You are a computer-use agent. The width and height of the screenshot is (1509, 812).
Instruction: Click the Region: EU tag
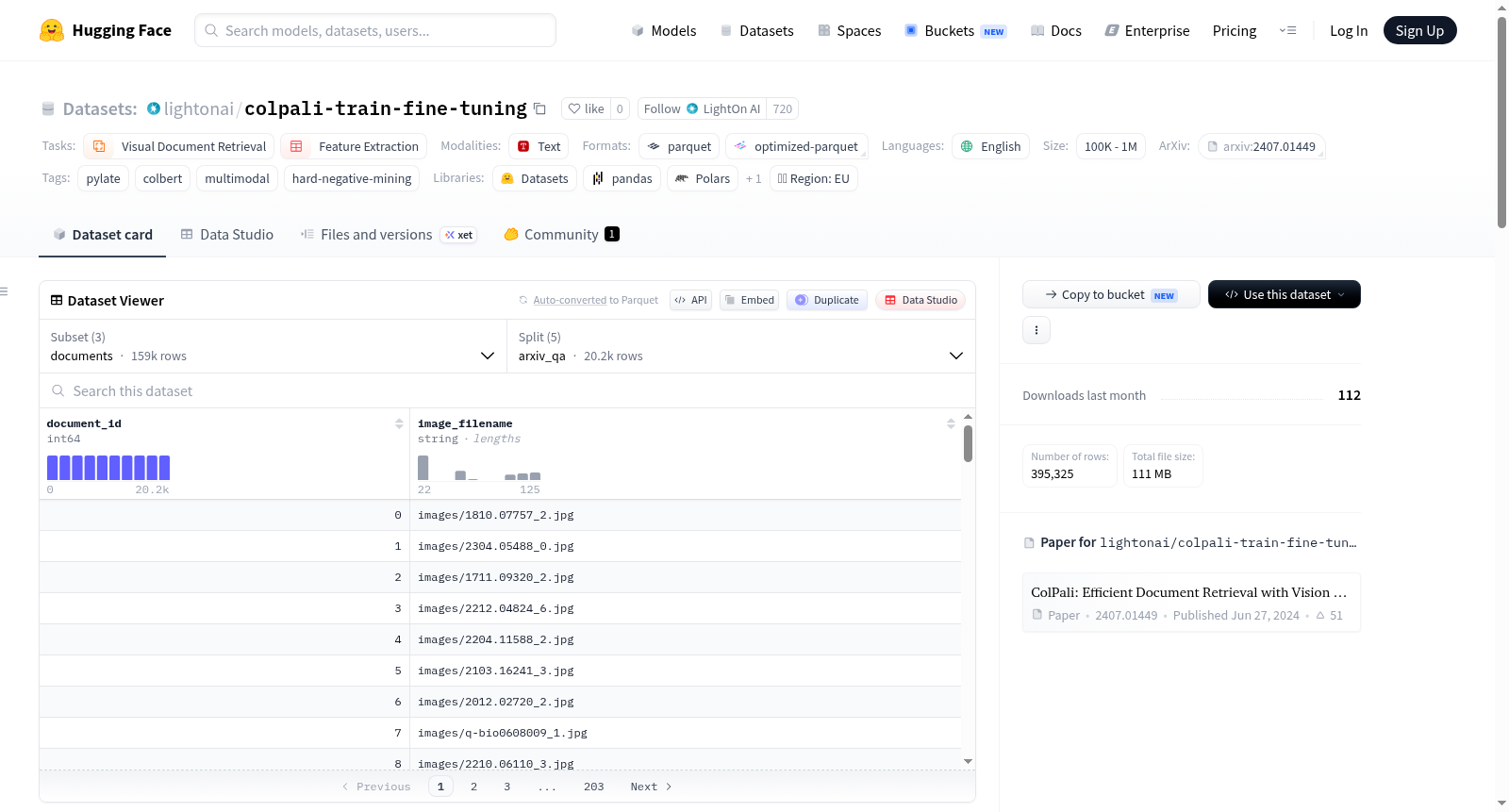pos(814,178)
